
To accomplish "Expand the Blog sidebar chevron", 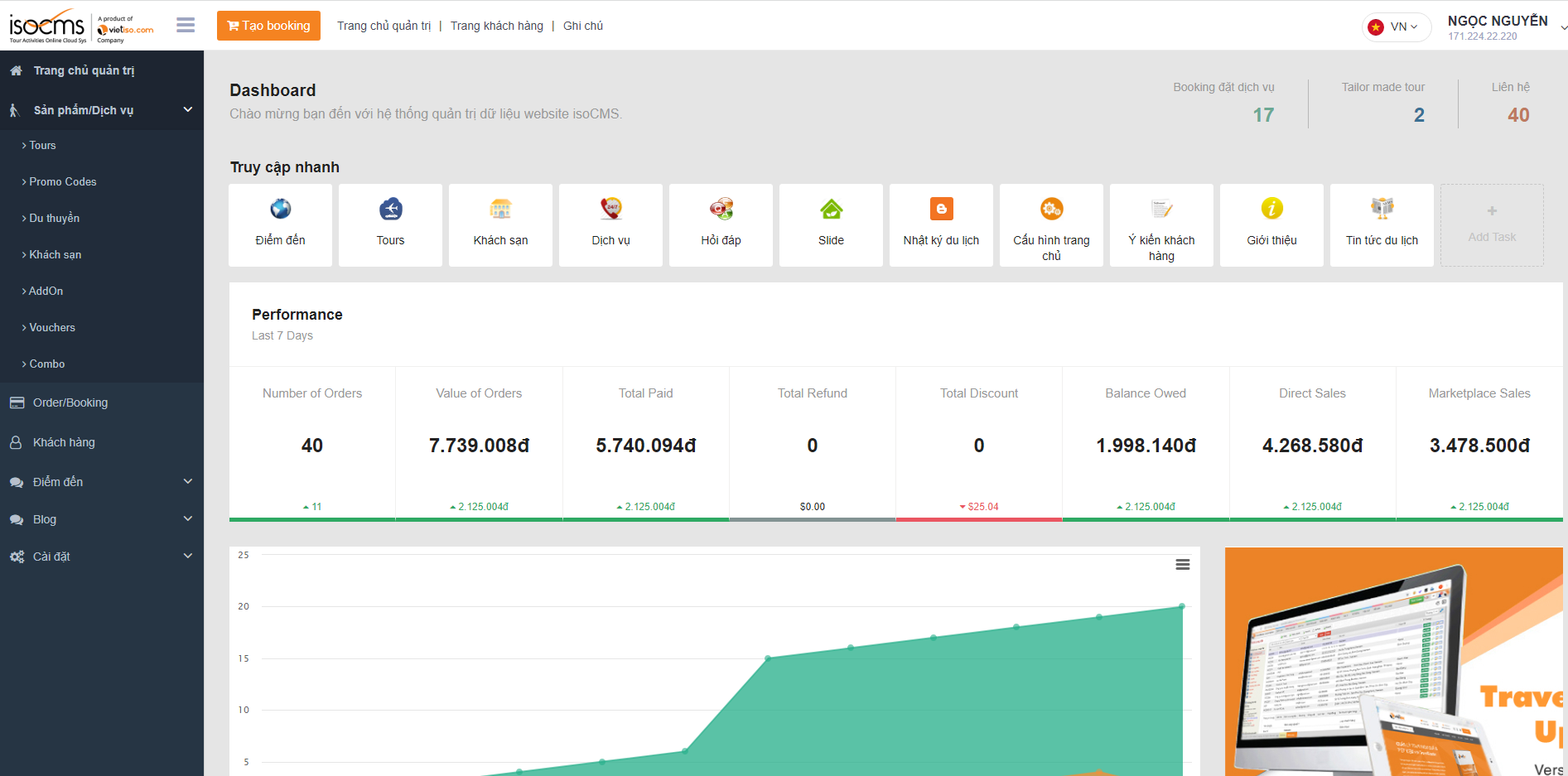I will click(x=188, y=518).
